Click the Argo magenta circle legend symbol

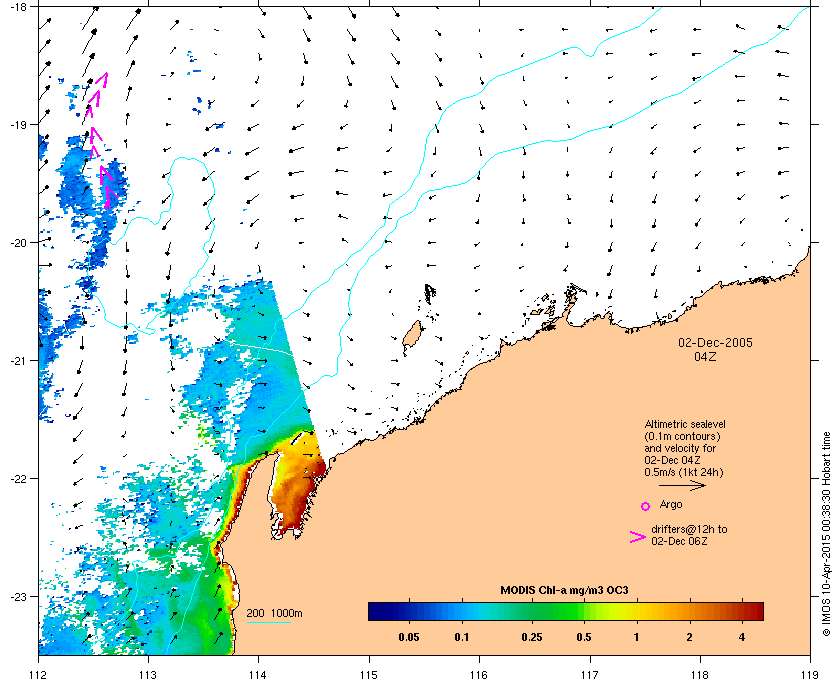tap(646, 506)
